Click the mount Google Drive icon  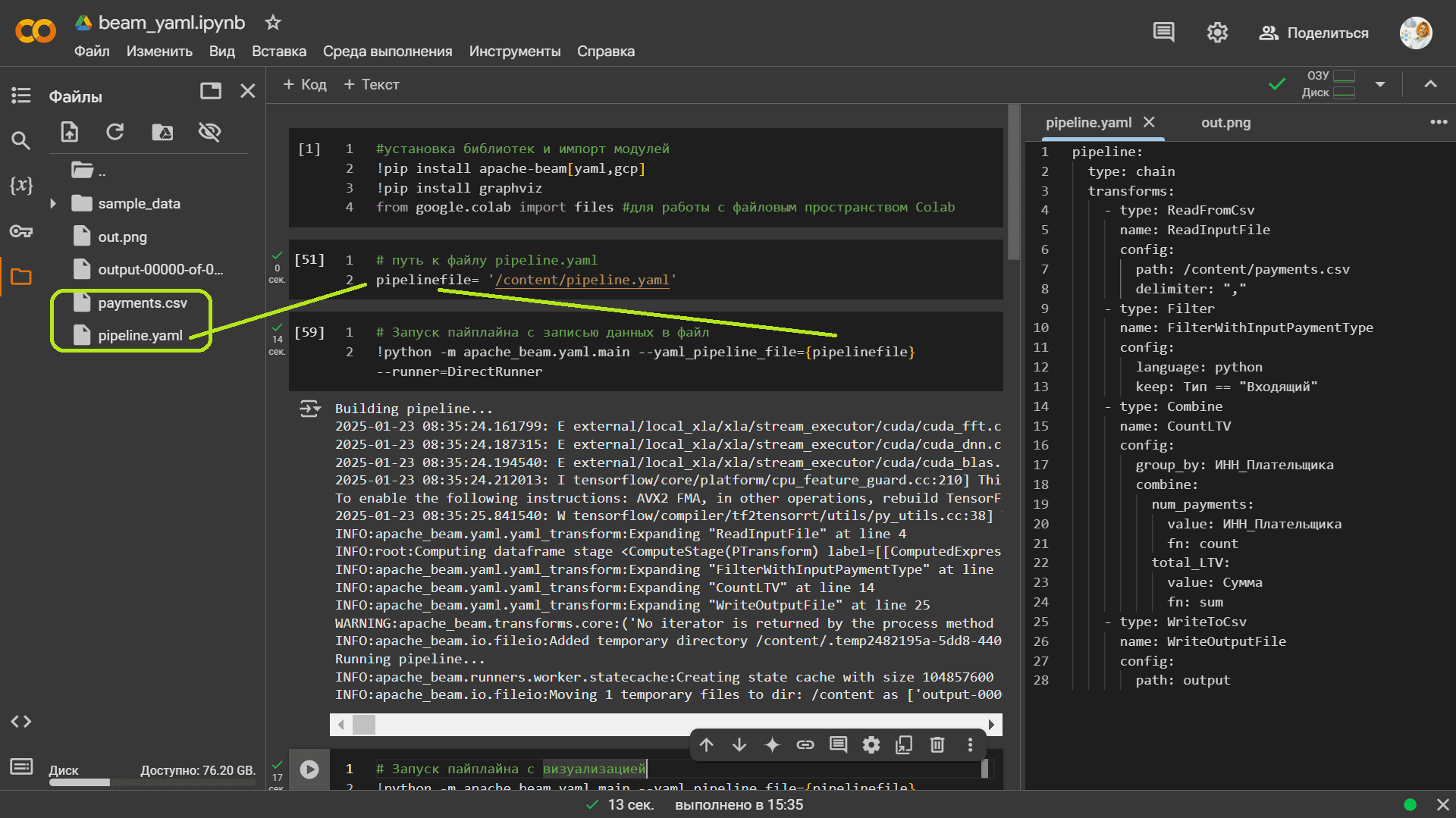(x=162, y=132)
